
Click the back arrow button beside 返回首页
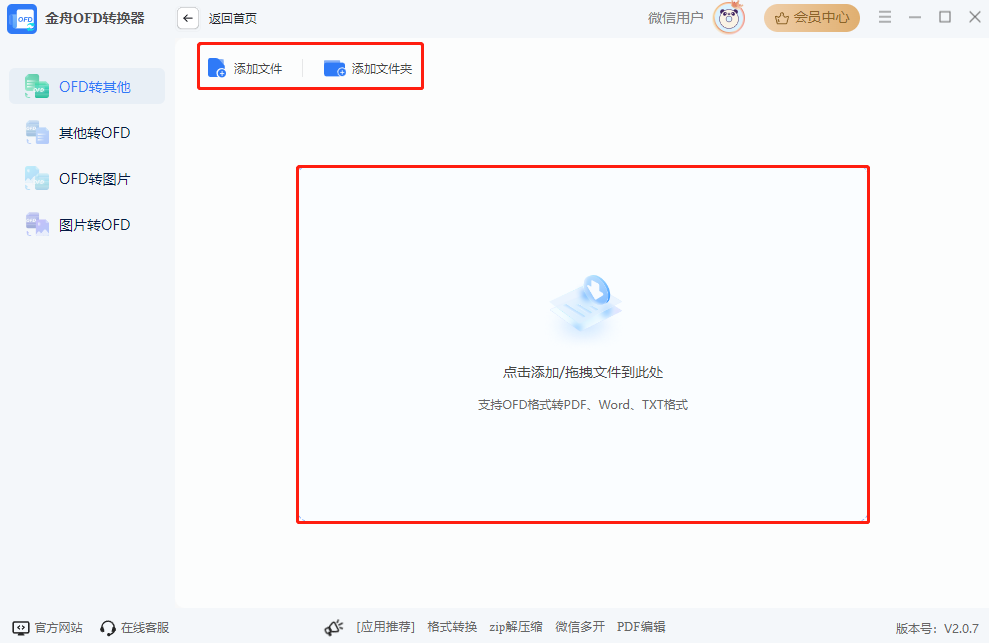[x=187, y=18]
